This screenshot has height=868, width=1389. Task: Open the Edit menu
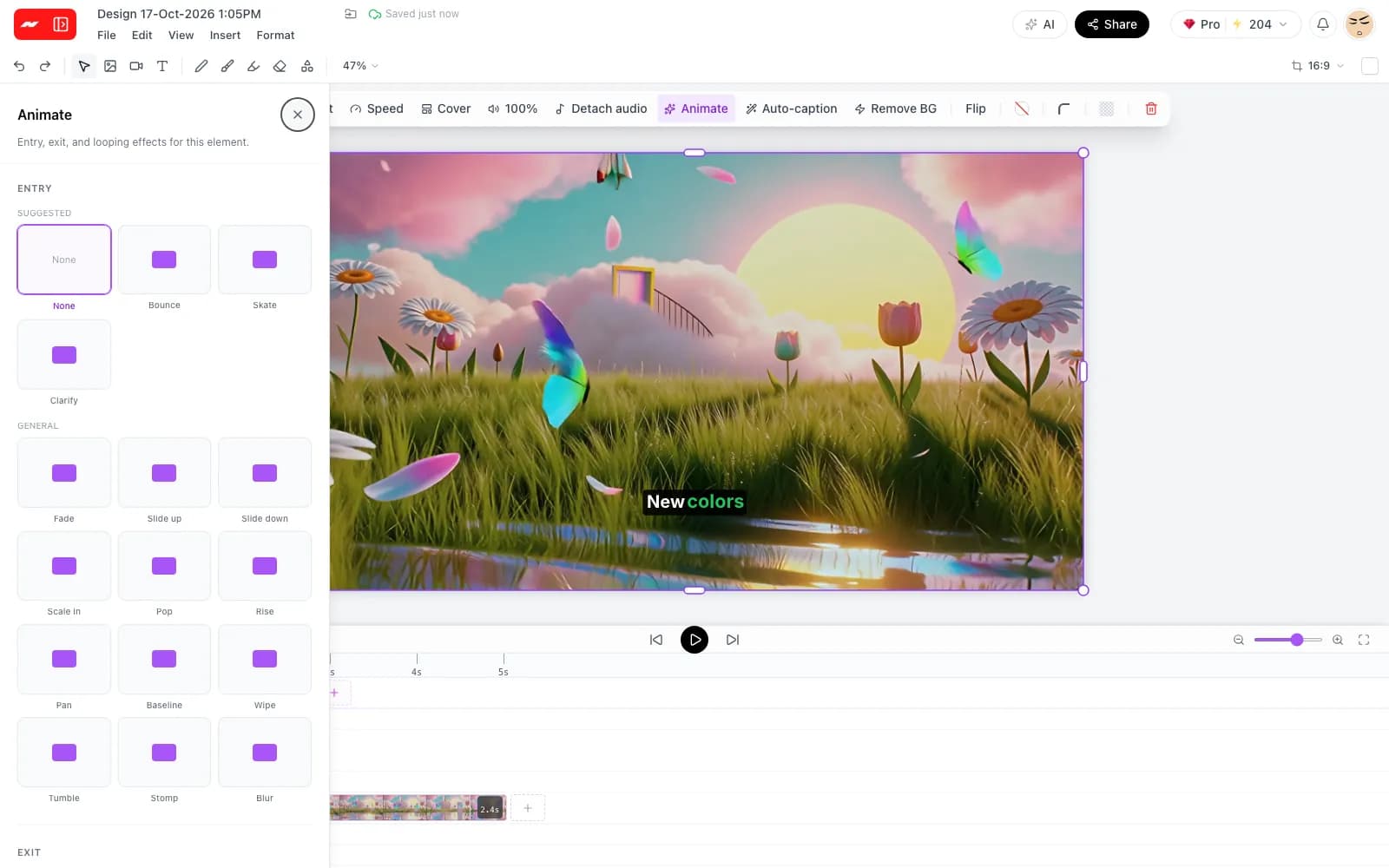tap(142, 36)
